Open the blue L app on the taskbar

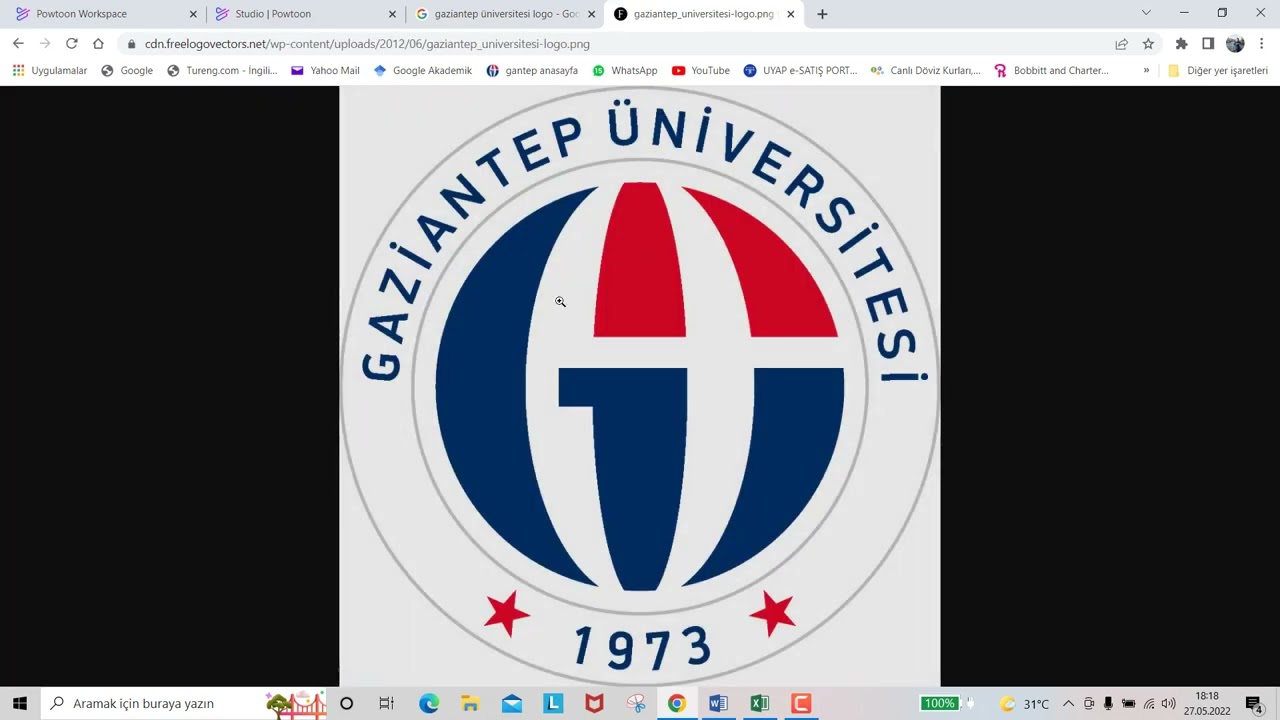pyautogui.click(x=553, y=703)
